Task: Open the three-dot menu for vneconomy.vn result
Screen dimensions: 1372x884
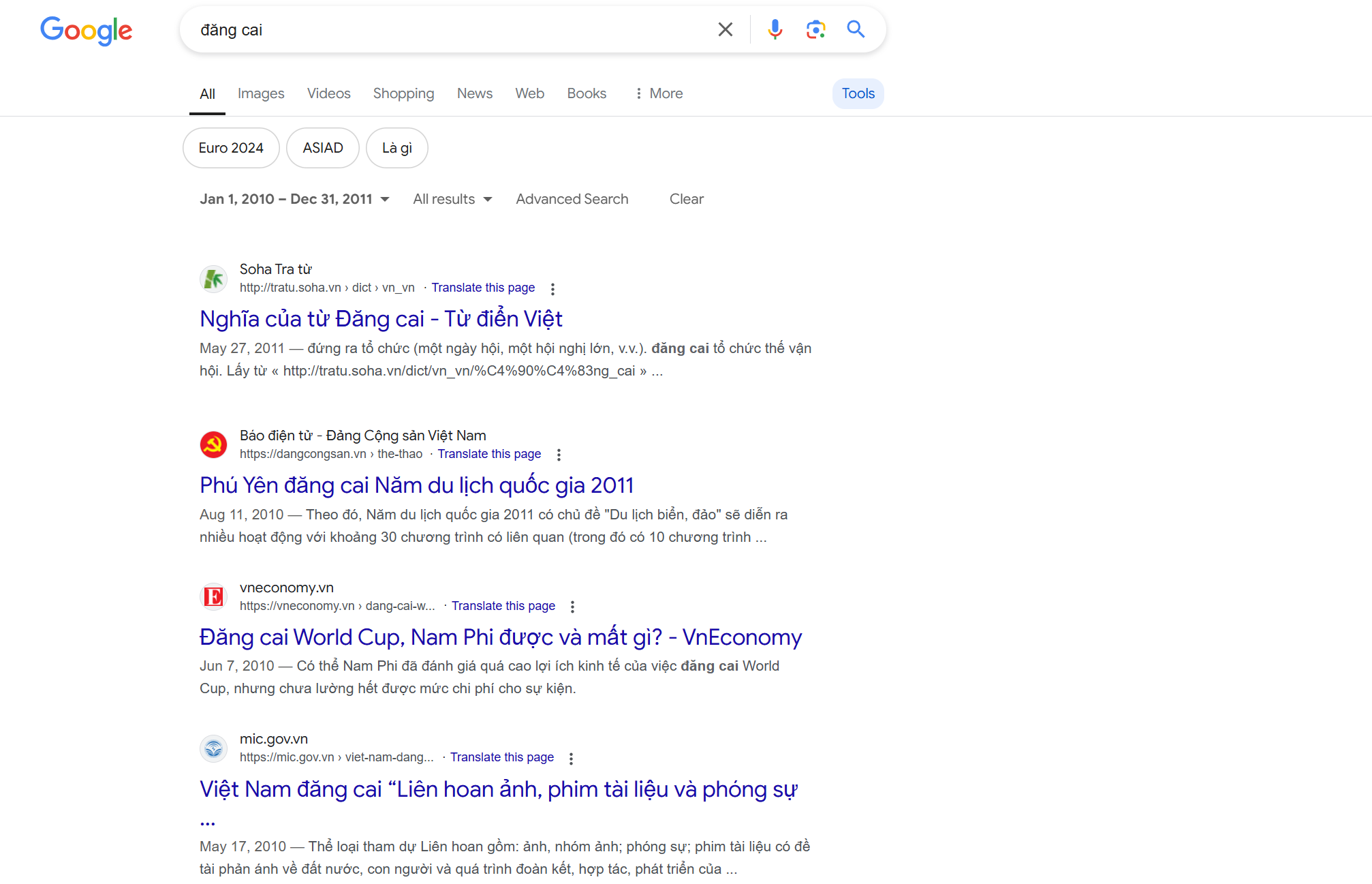Action: click(x=572, y=607)
